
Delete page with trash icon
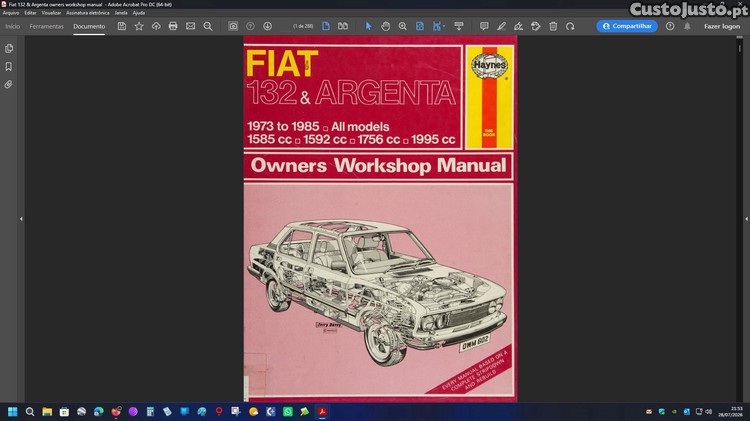[x=553, y=26]
